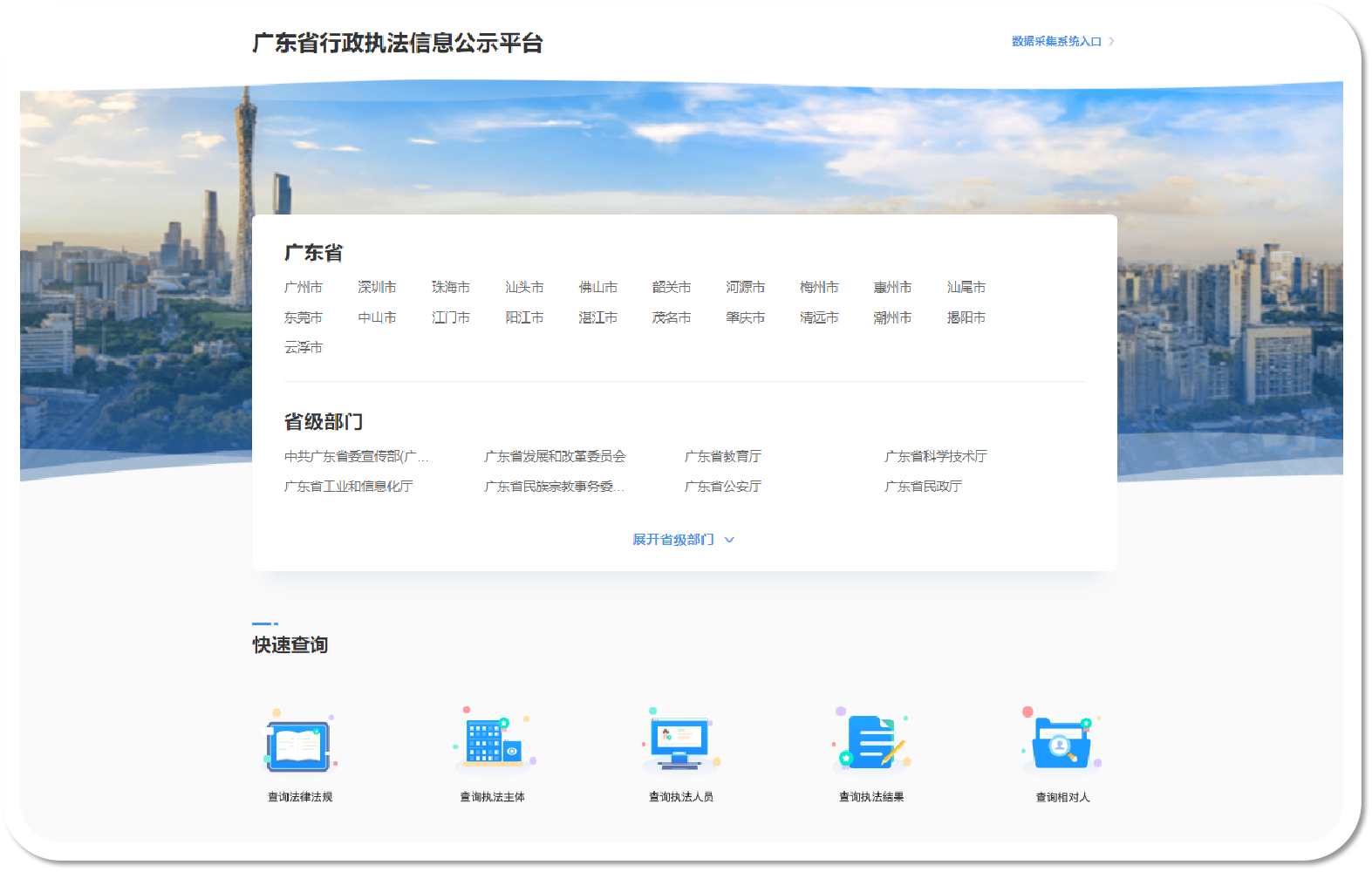
Task: Select the 查询执法人员 monitor icon
Action: pyautogui.click(x=680, y=743)
